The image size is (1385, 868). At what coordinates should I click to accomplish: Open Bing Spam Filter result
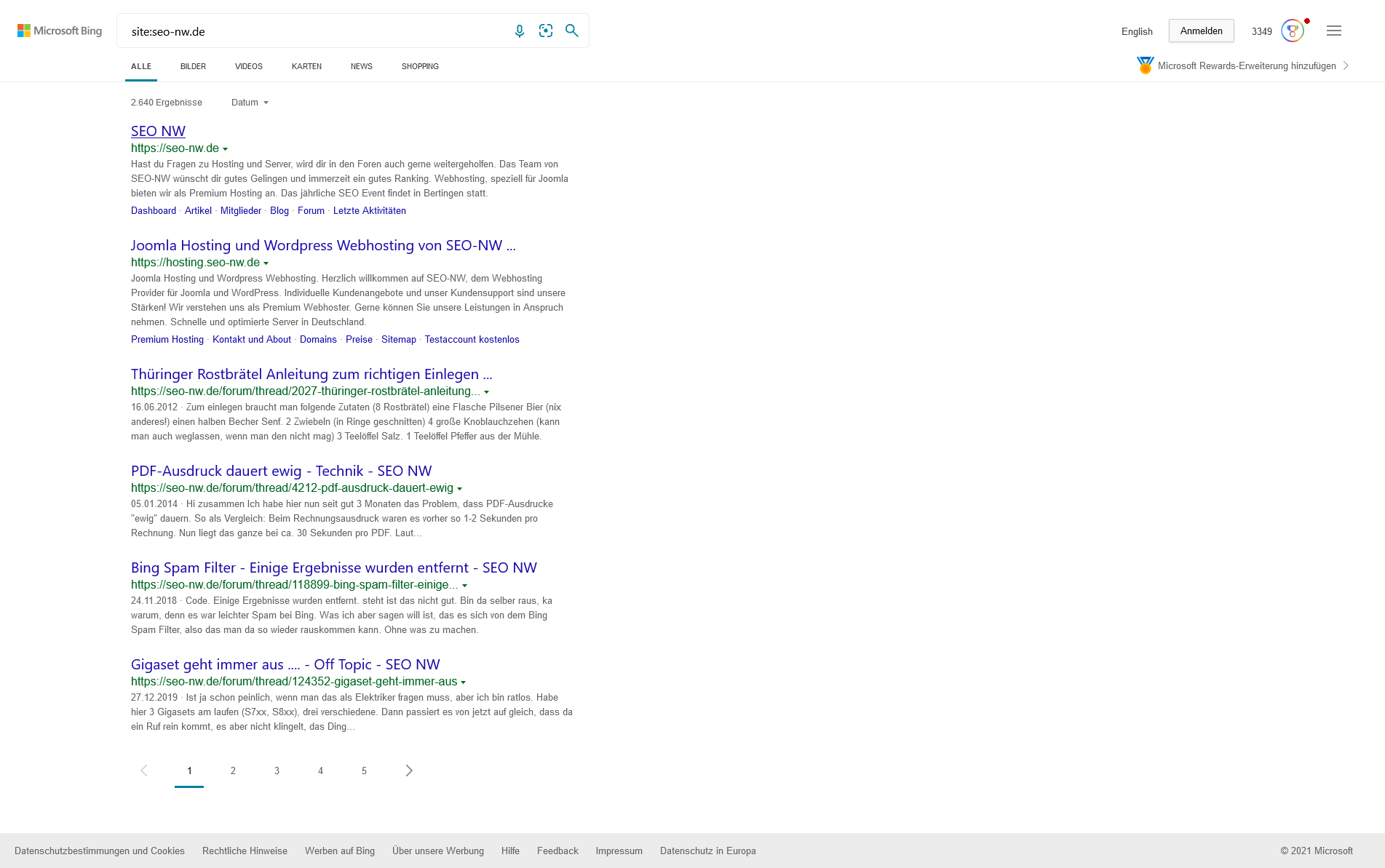click(334, 568)
